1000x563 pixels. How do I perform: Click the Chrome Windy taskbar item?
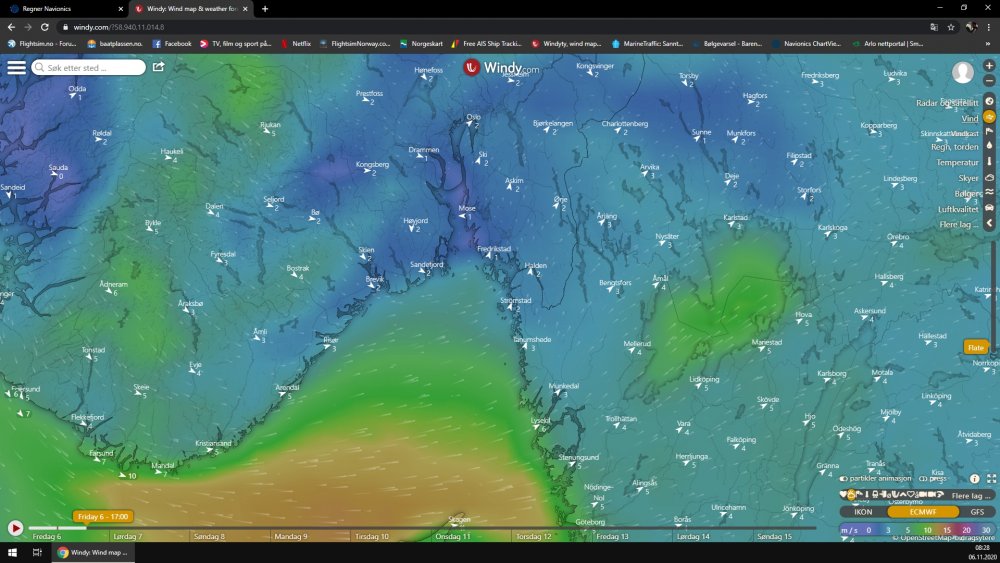[x=93, y=552]
